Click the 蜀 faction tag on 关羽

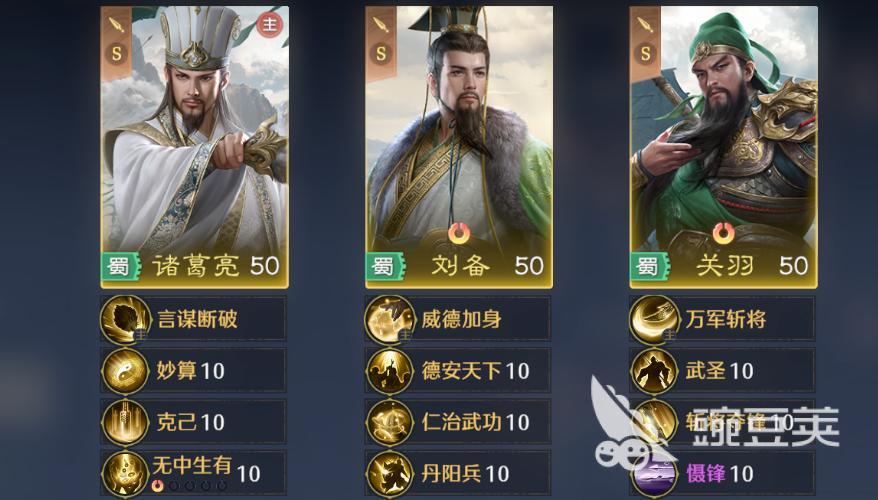pyautogui.click(x=649, y=267)
